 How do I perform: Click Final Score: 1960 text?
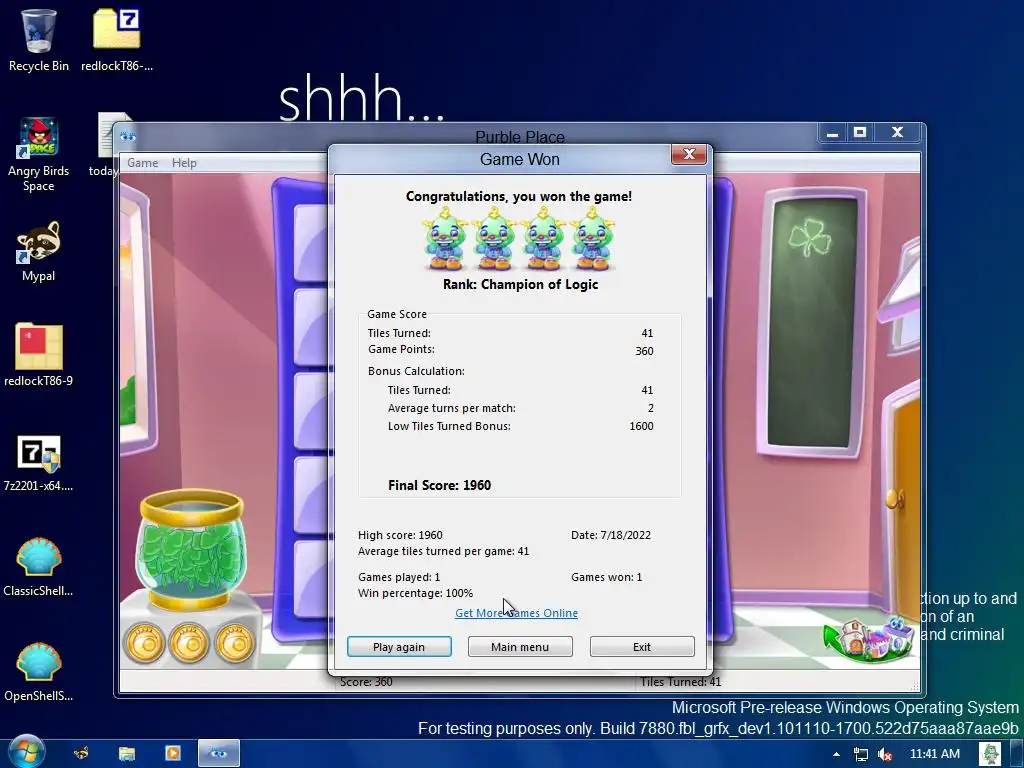pyautogui.click(x=440, y=485)
